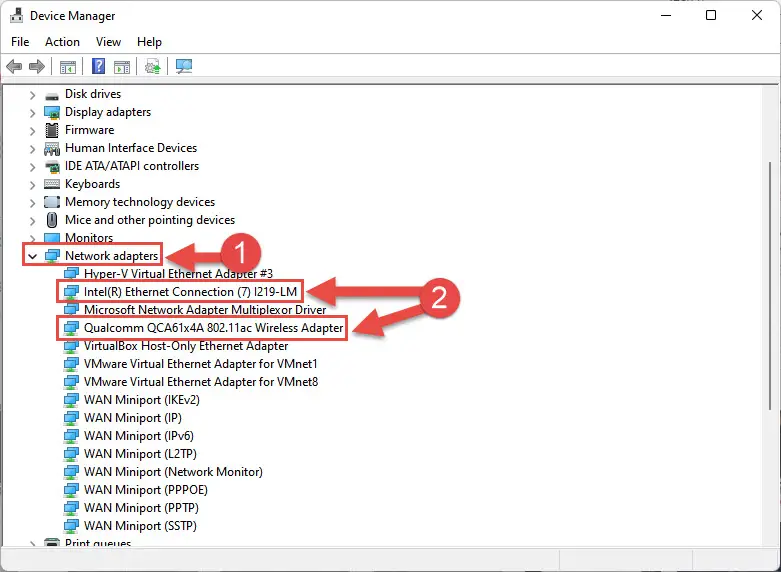Select VMware Virtual Ethernet Adapter for VMnet8
Viewport: 781px width, 572px height.
(x=201, y=382)
